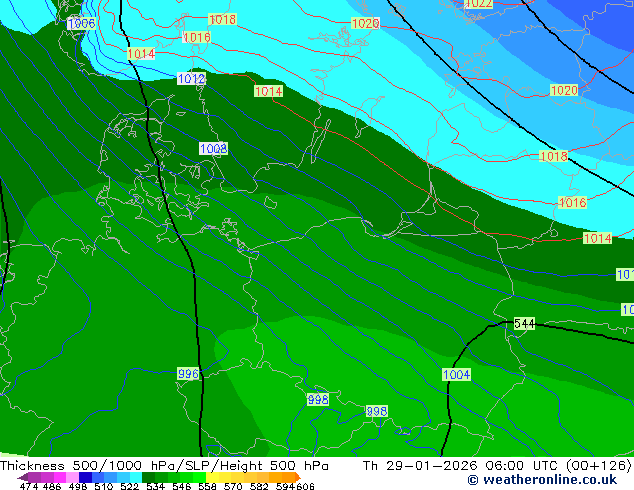Click the purple arrow at legend's low end

pyautogui.click(x=23, y=478)
